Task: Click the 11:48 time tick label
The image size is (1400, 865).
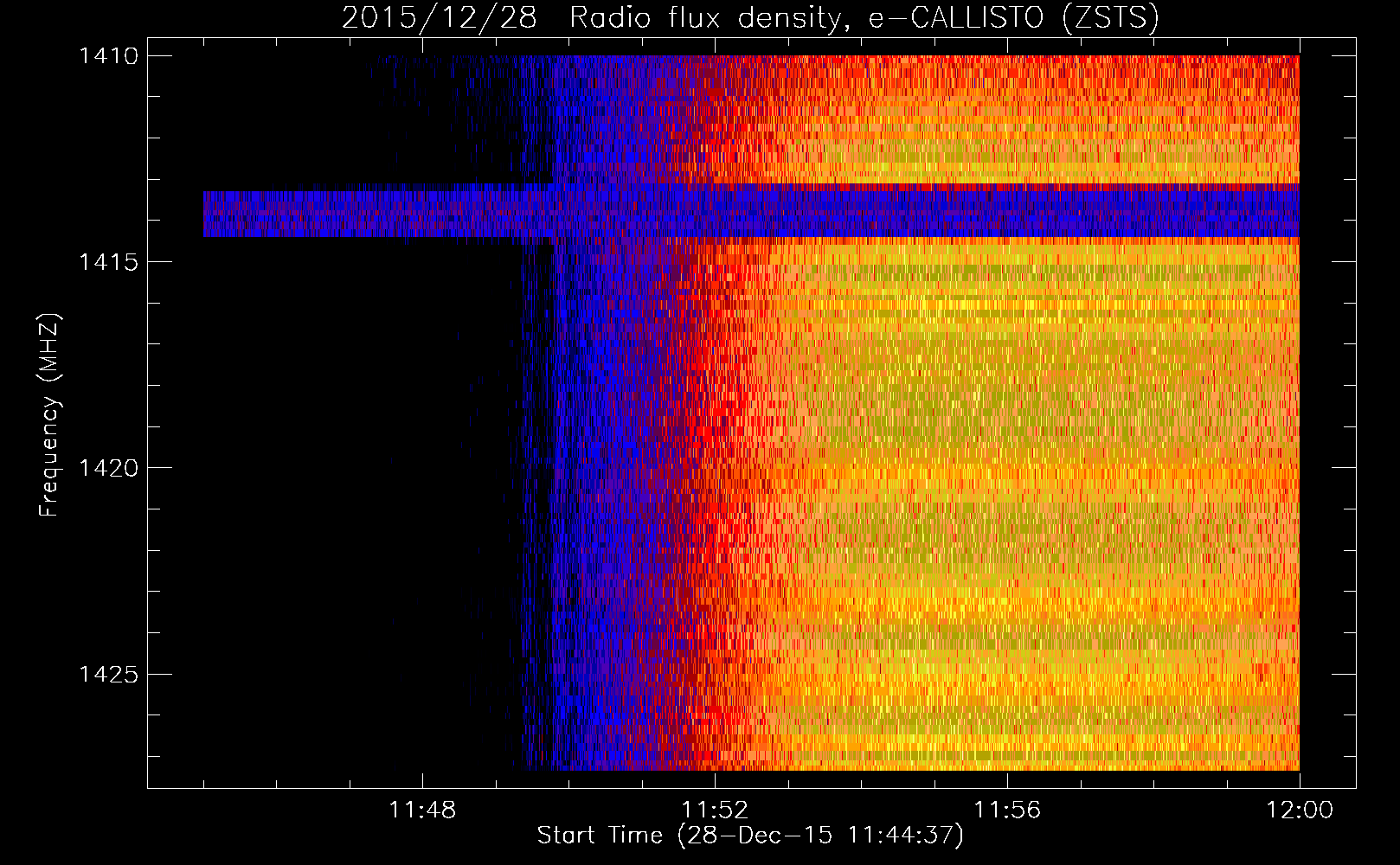Action: click(422, 811)
